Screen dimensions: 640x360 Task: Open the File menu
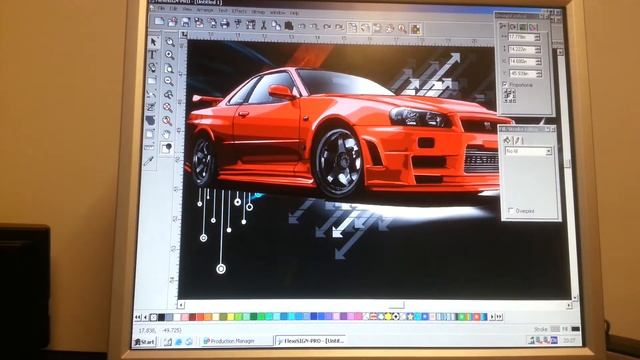[161, 8]
